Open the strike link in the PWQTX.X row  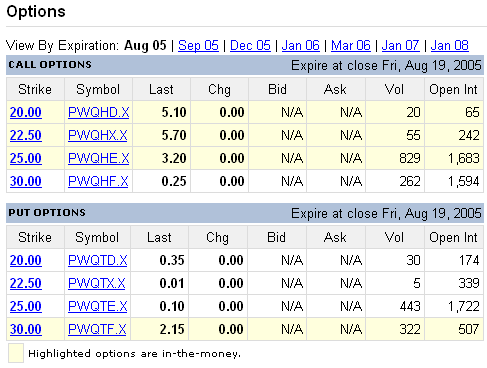tap(26, 283)
